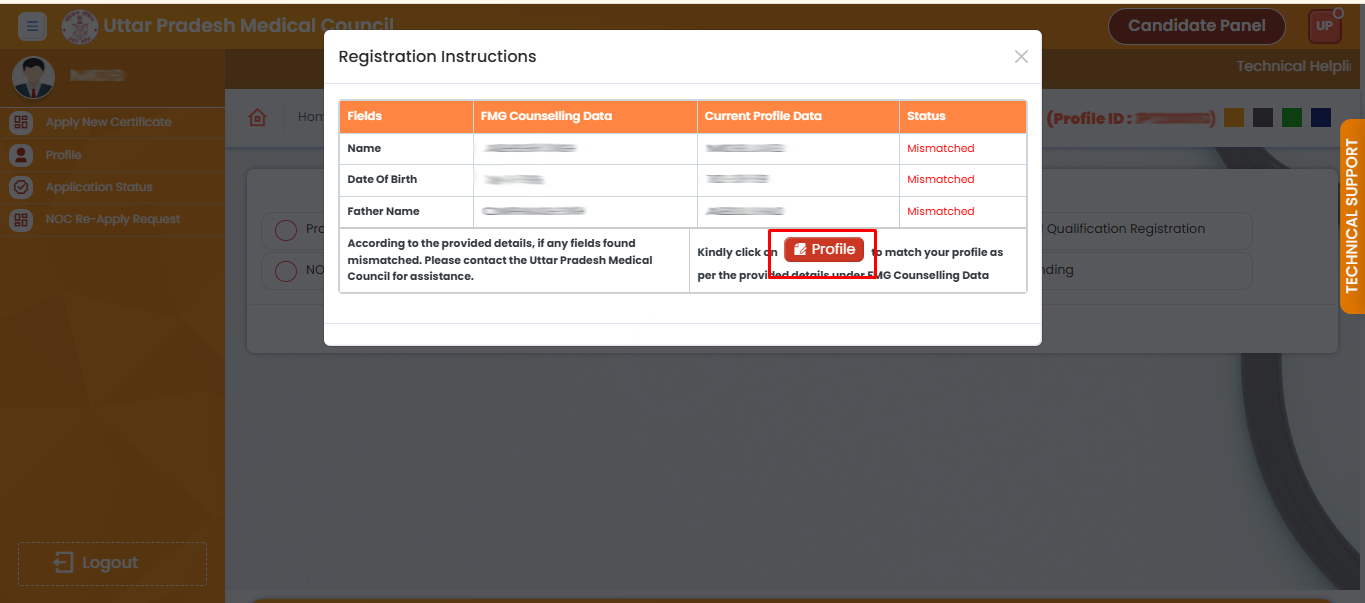
Task: Open the UP user badge icon
Action: coord(1324,27)
